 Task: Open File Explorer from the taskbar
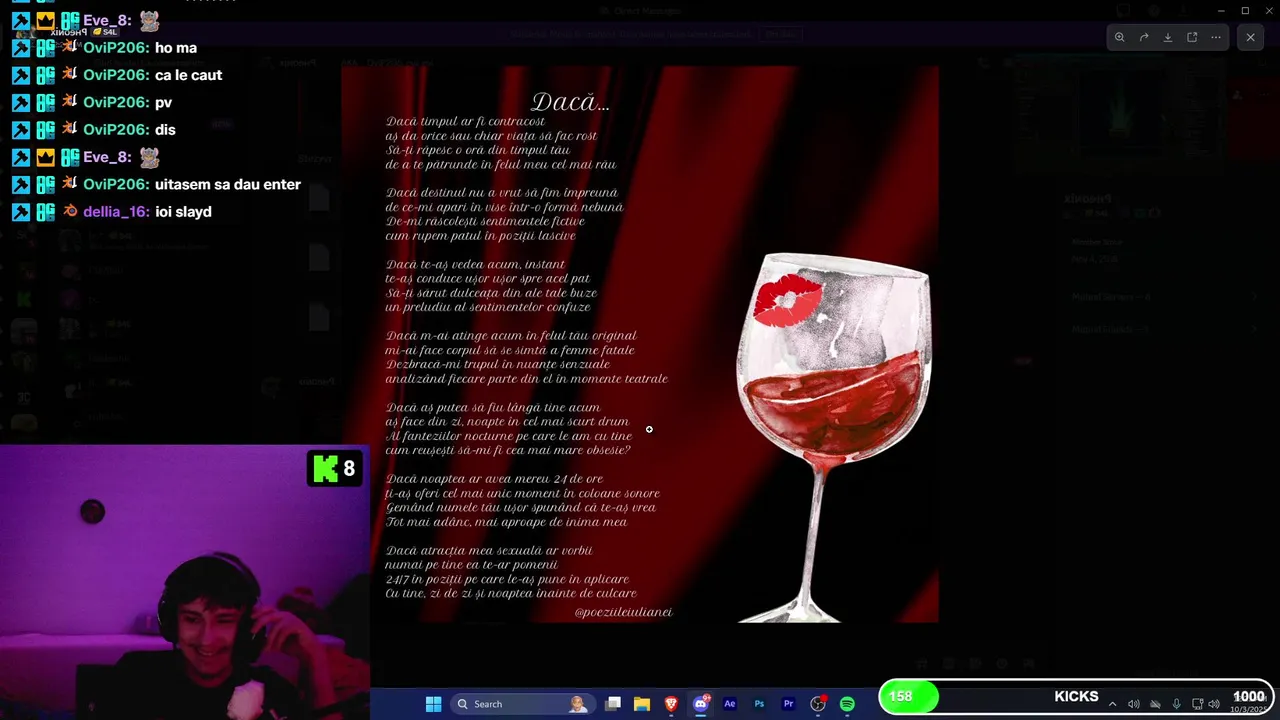(642, 704)
